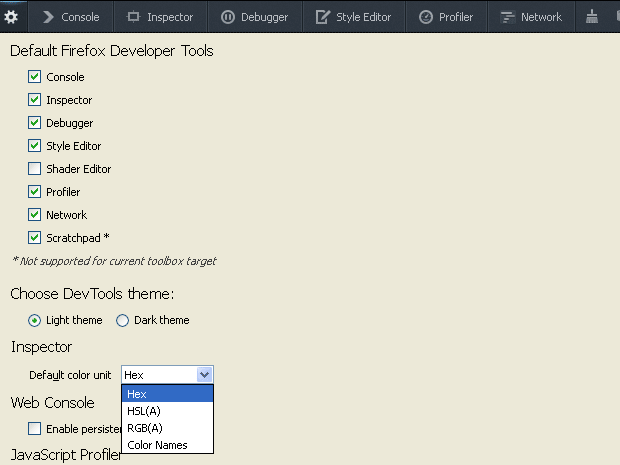Screen dimensions: 620x465
Task: Click the Web Console section heading
Action: click(x=53, y=403)
